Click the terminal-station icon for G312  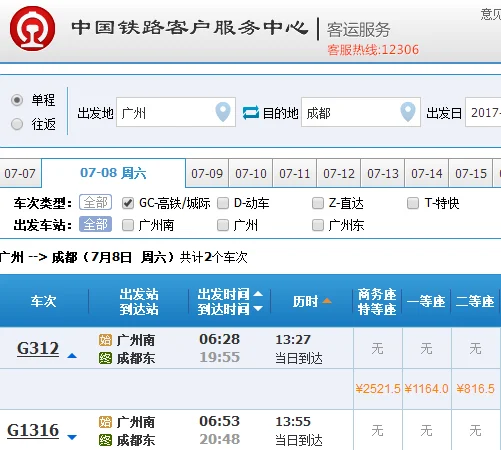(105, 358)
